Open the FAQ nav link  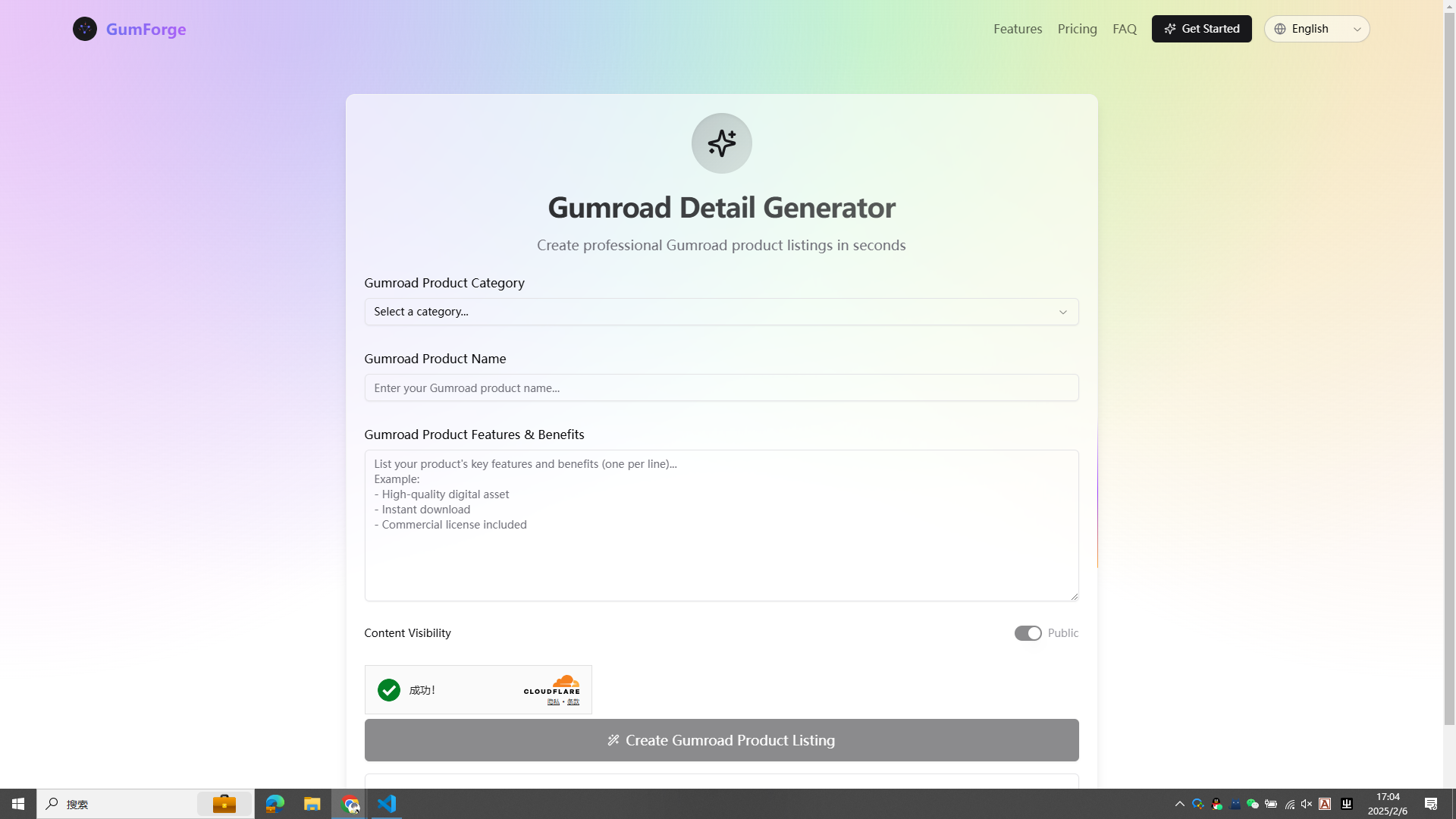(1124, 29)
